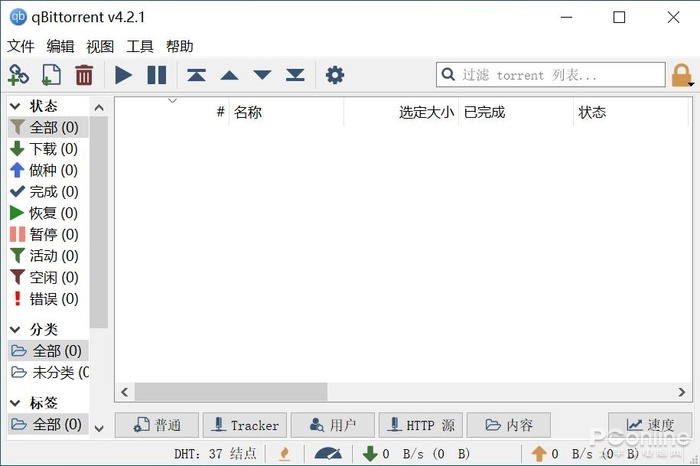Collapse the 分类 section

[x=15, y=330]
